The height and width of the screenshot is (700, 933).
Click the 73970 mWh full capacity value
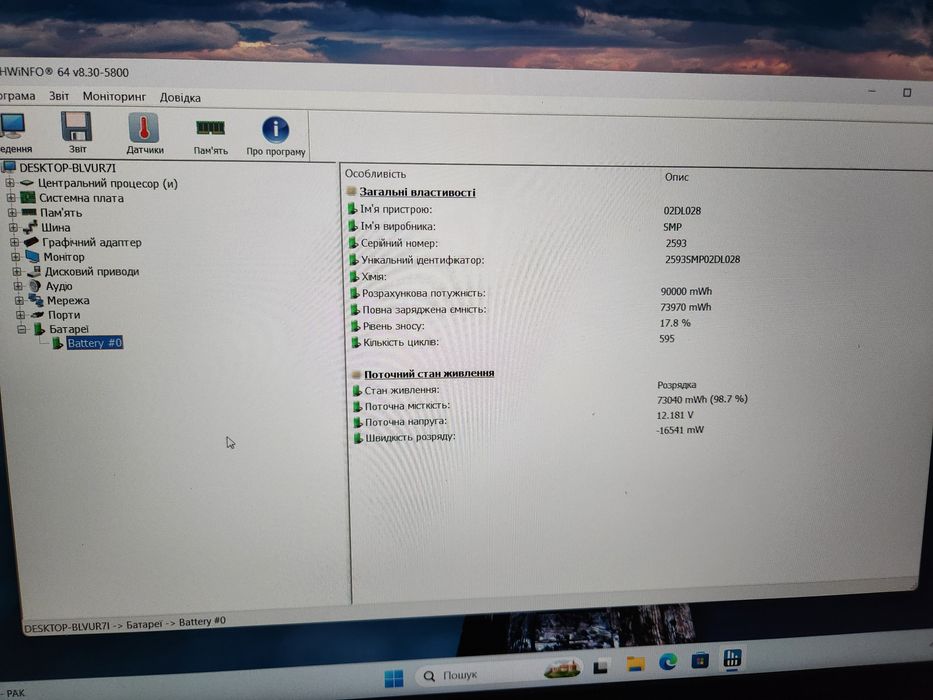[685, 307]
